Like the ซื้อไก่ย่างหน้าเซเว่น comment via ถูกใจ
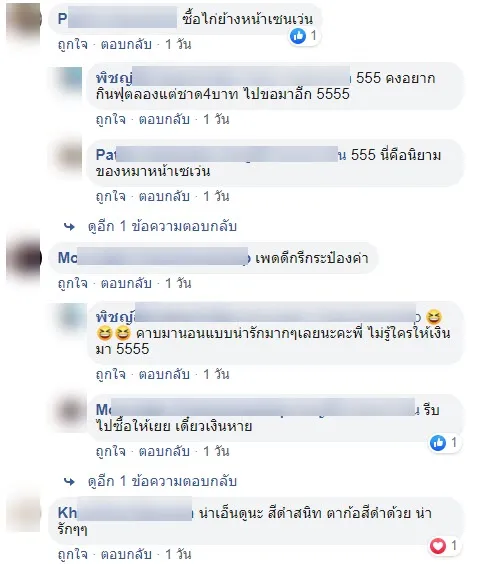 (73, 45)
